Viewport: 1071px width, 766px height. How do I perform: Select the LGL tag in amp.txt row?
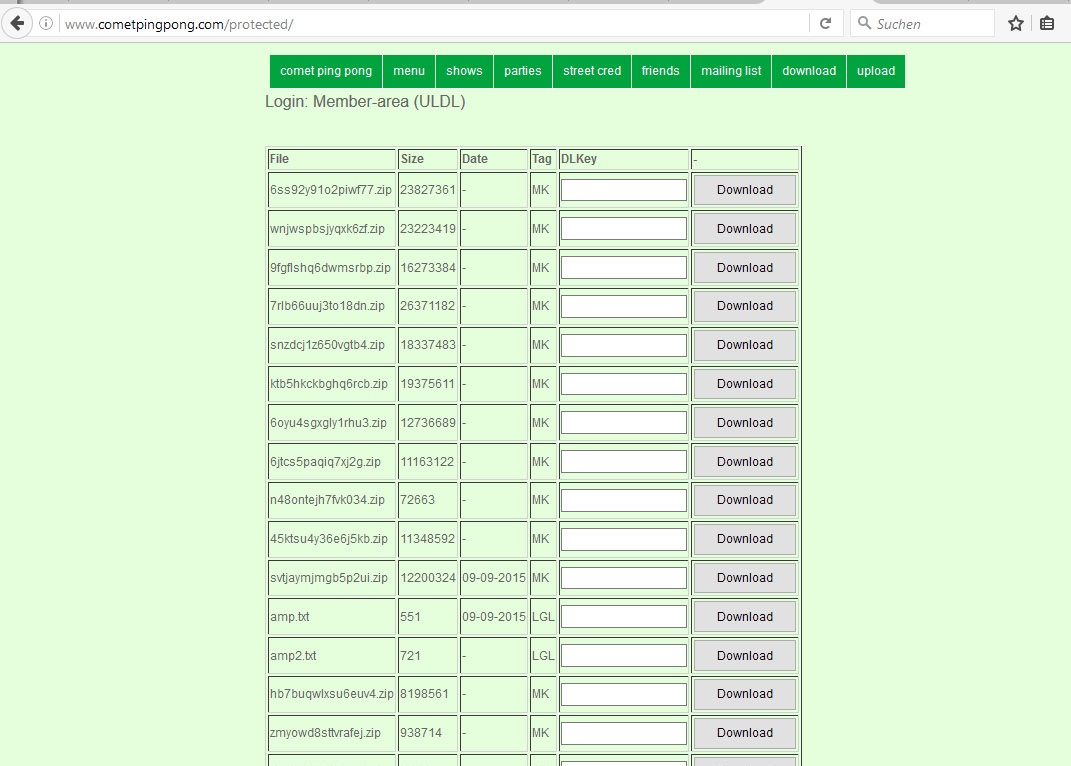pos(543,617)
